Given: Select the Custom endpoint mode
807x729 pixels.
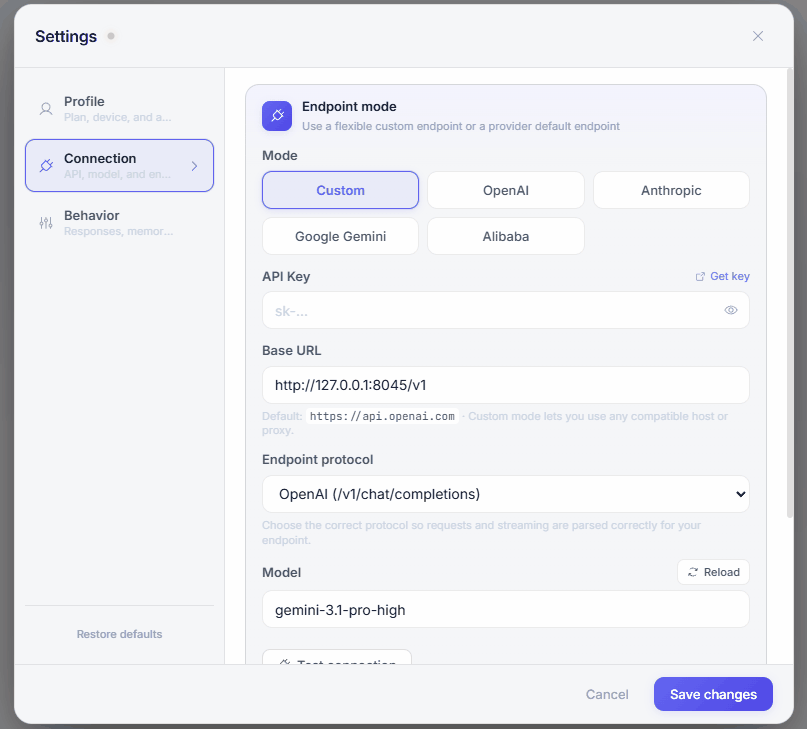Looking at the screenshot, I should (x=340, y=190).
